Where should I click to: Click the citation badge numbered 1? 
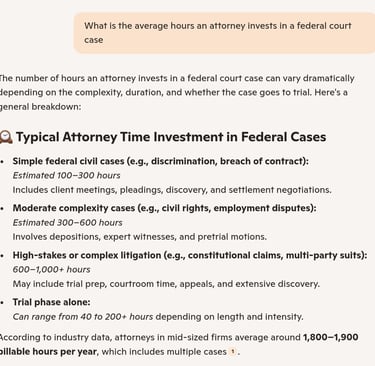tap(233, 351)
